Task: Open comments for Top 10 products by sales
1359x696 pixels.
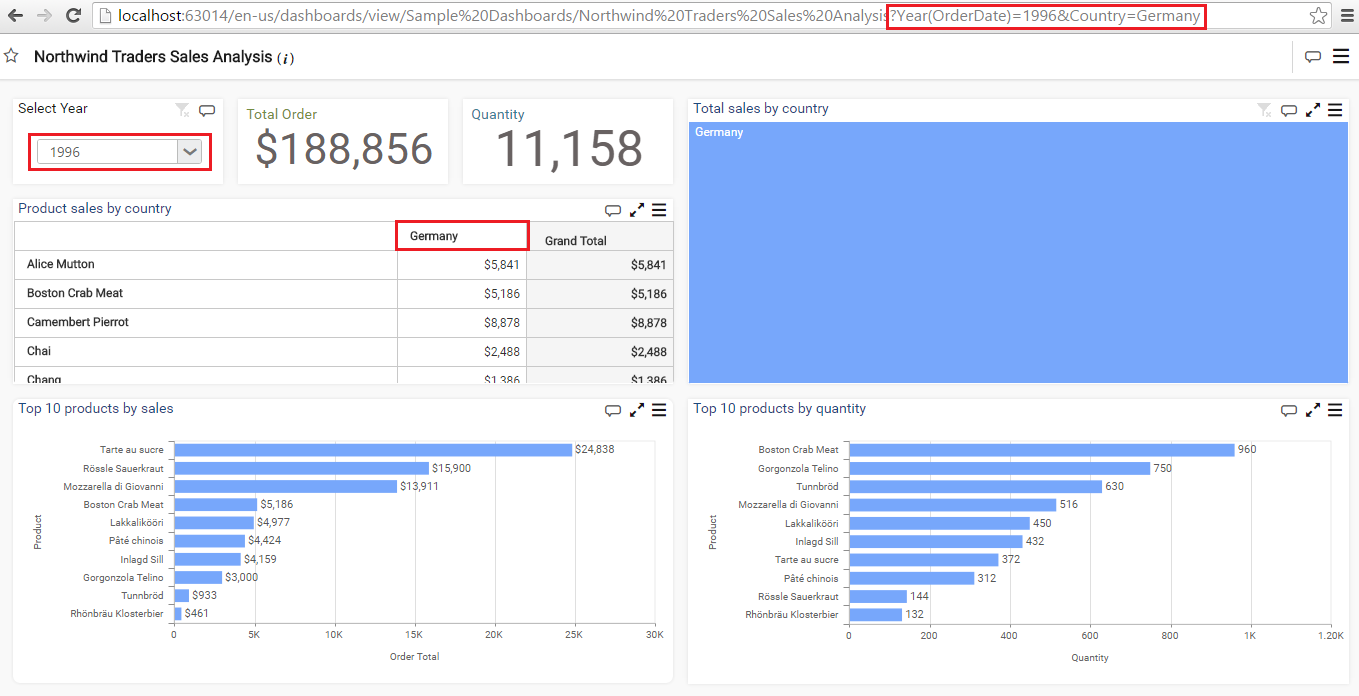Action: (613, 410)
